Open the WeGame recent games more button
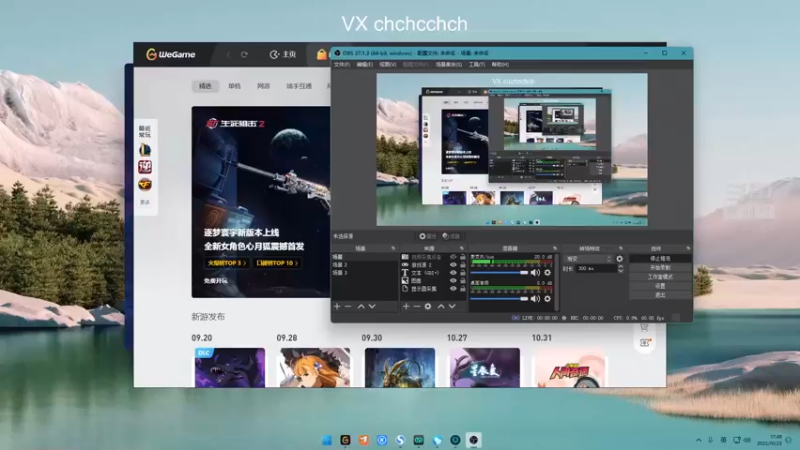Image resolution: width=800 pixels, height=450 pixels. 145,203
